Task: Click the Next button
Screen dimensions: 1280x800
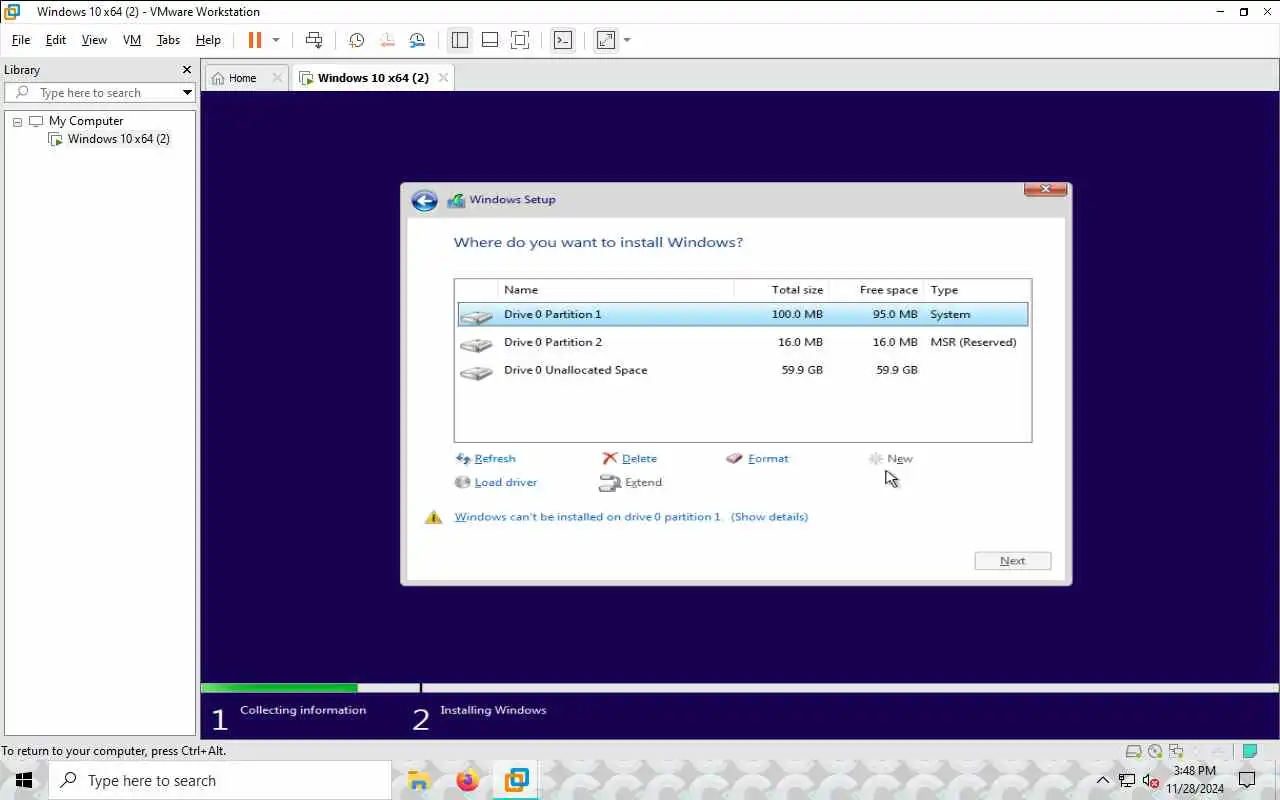Action: pos(1012,561)
